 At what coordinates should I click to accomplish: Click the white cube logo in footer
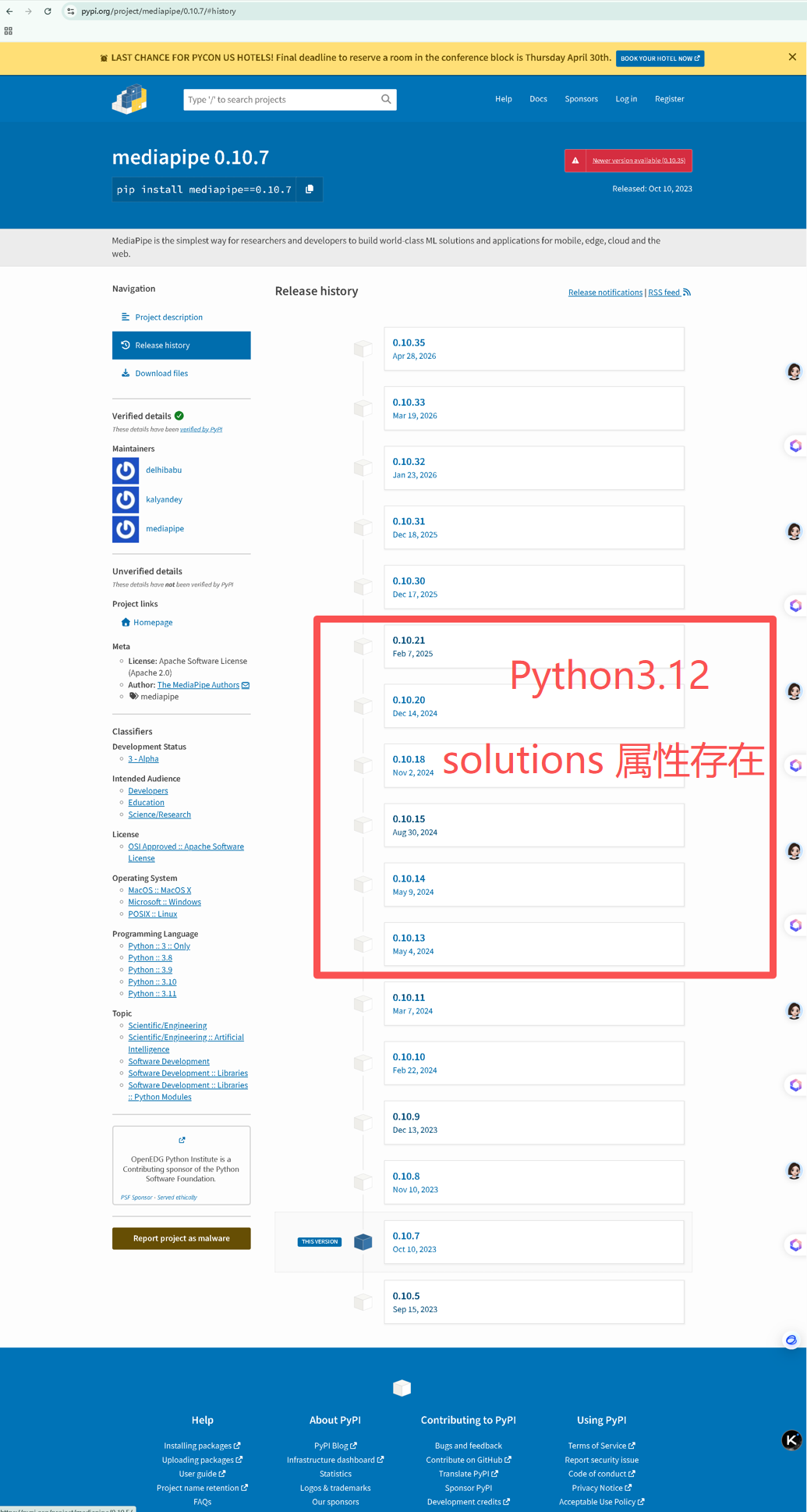402,1388
